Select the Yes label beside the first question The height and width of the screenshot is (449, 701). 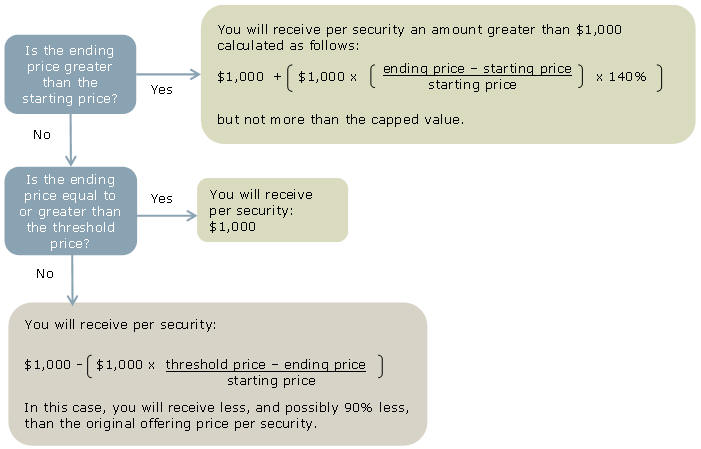pos(161,89)
